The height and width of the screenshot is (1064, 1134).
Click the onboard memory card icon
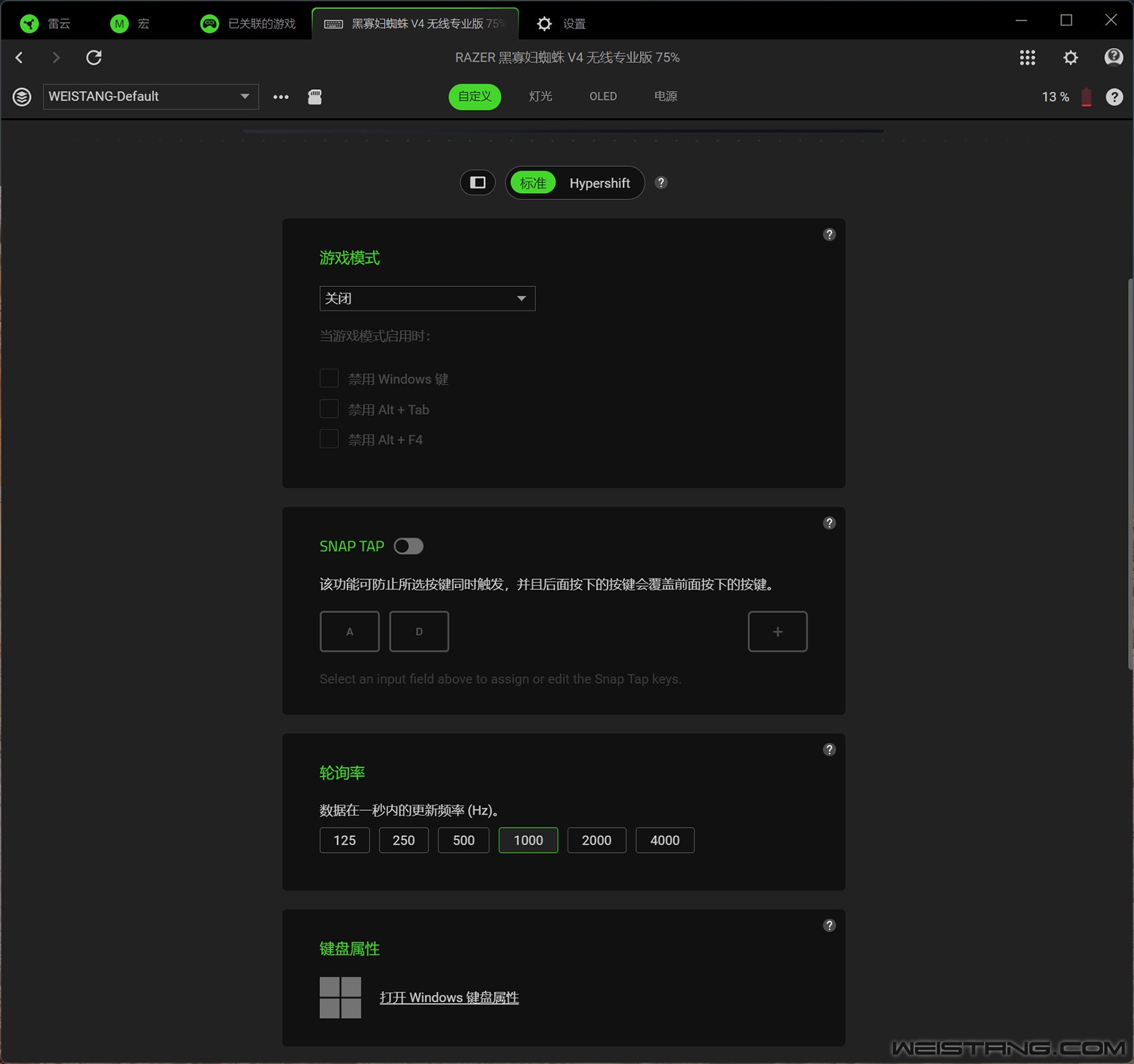coord(315,97)
